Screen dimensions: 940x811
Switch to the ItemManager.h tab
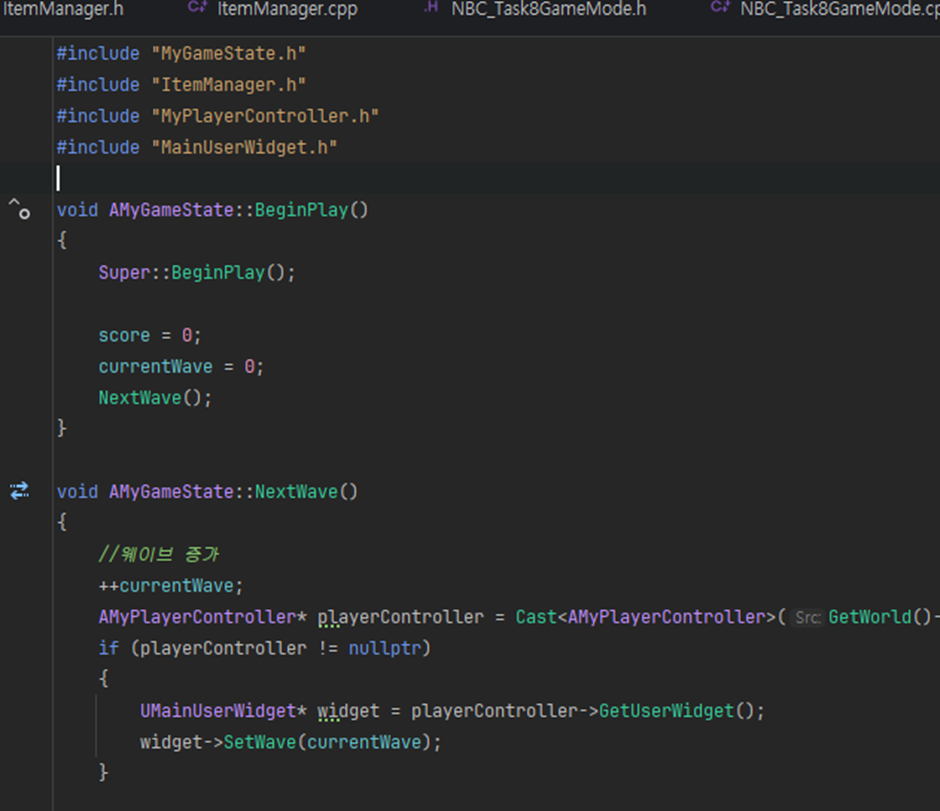[x=62, y=9]
